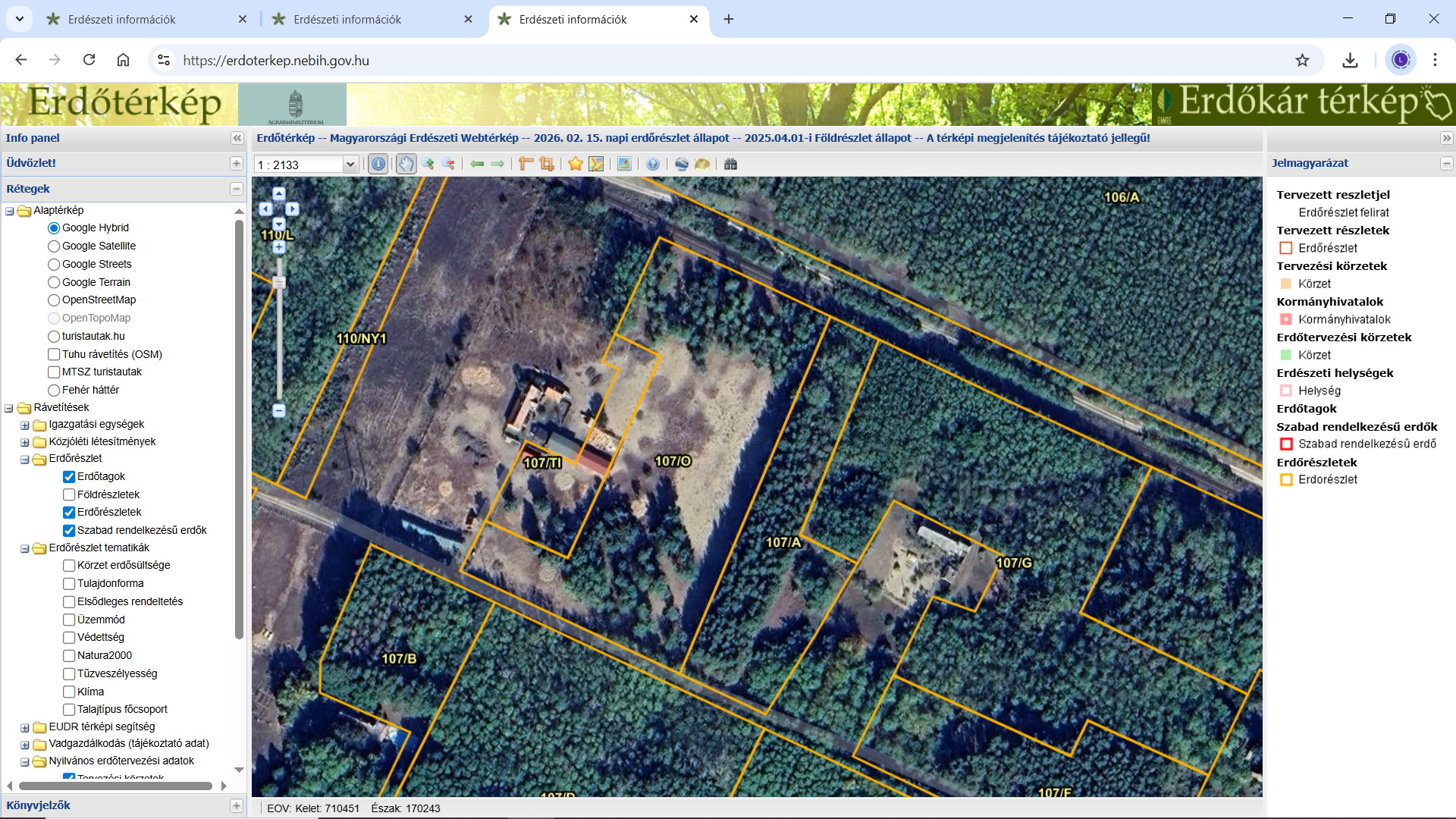This screenshot has width=1456, height=819.
Task: Select the pan hand tool
Action: click(x=406, y=164)
